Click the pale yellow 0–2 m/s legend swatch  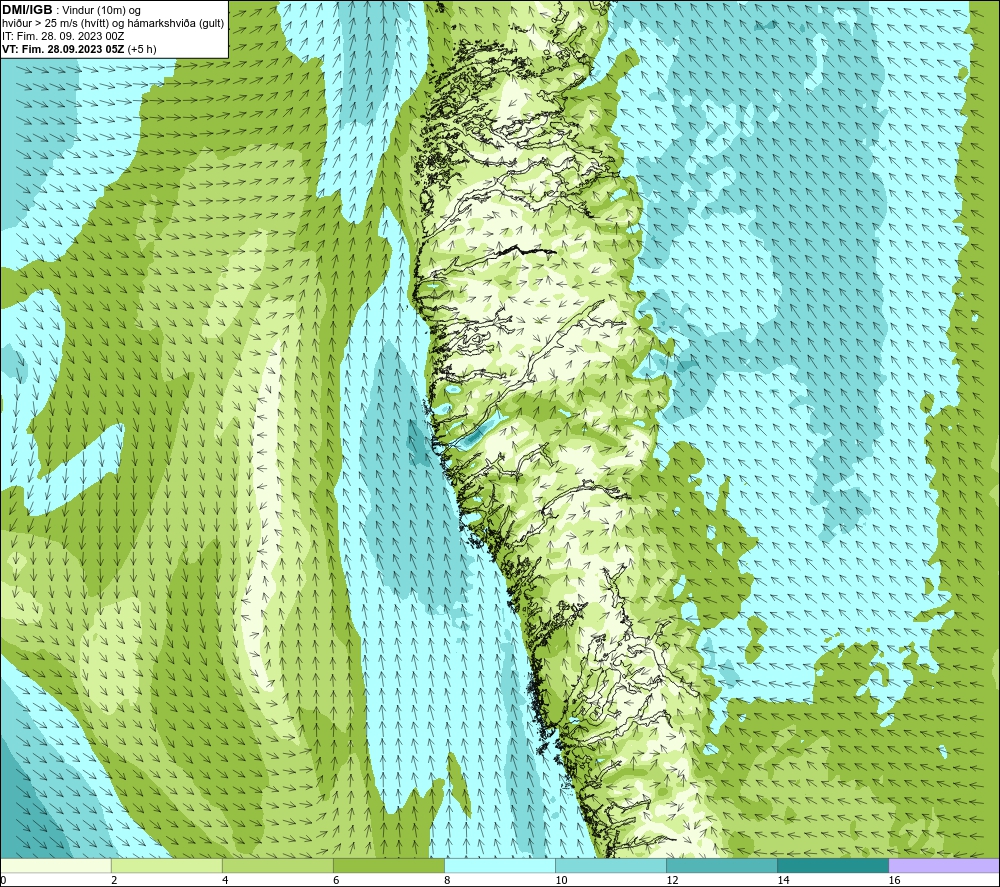click(x=56, y=865)
